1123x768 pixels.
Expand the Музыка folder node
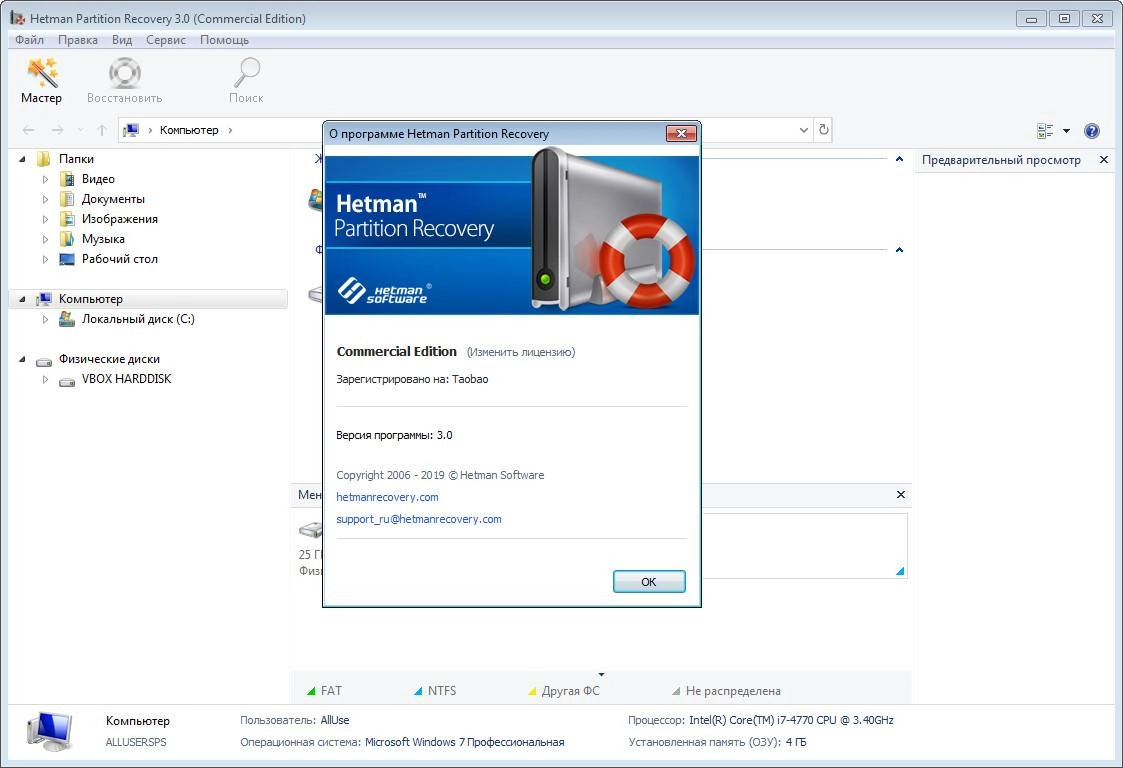45,239
